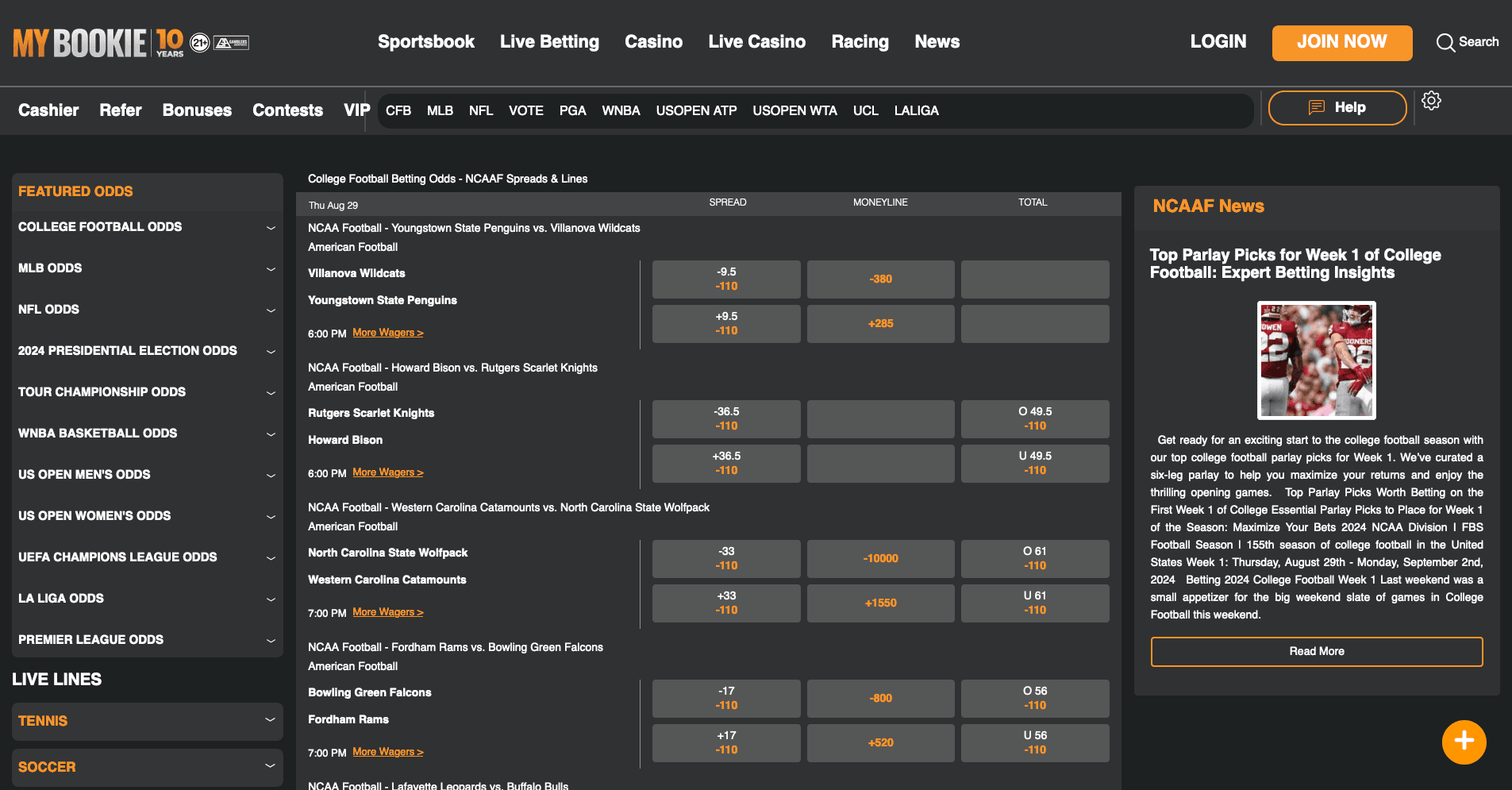Open the News section
Image resolution: width=1512 pixels, height=790 pixels.
(x=937, y=42)
